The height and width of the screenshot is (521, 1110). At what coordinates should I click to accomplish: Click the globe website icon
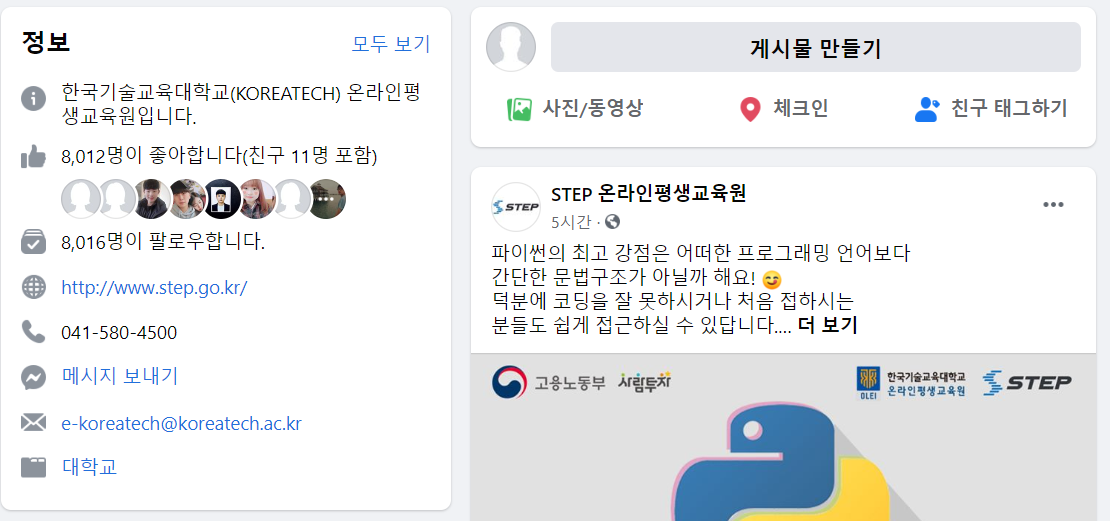(33, 287)
